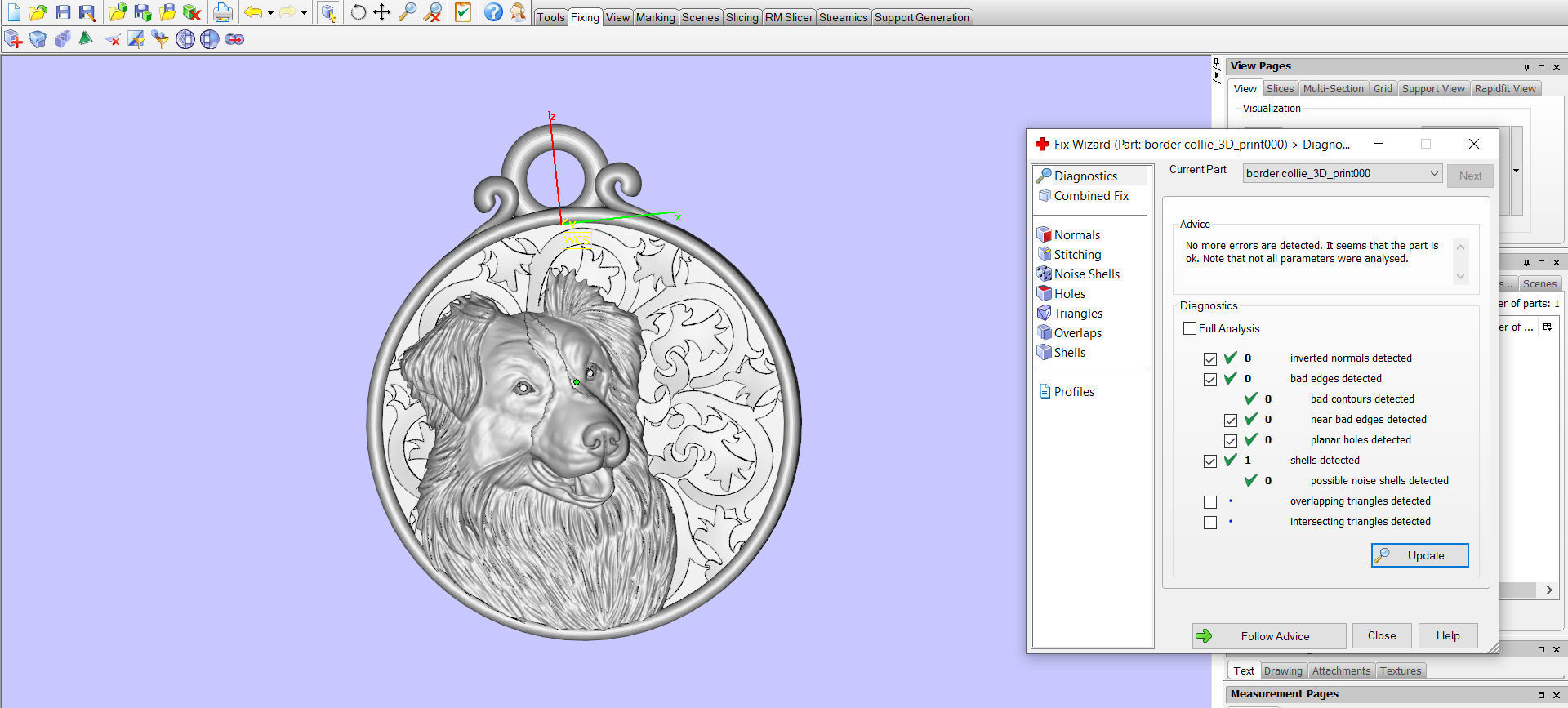Open a project with the folder icon

click(38, 12)
